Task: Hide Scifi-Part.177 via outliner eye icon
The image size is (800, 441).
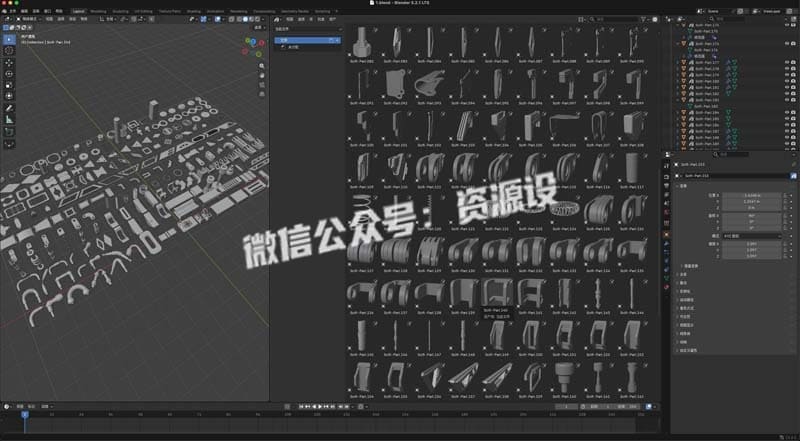Action: (x=787, y=62)
